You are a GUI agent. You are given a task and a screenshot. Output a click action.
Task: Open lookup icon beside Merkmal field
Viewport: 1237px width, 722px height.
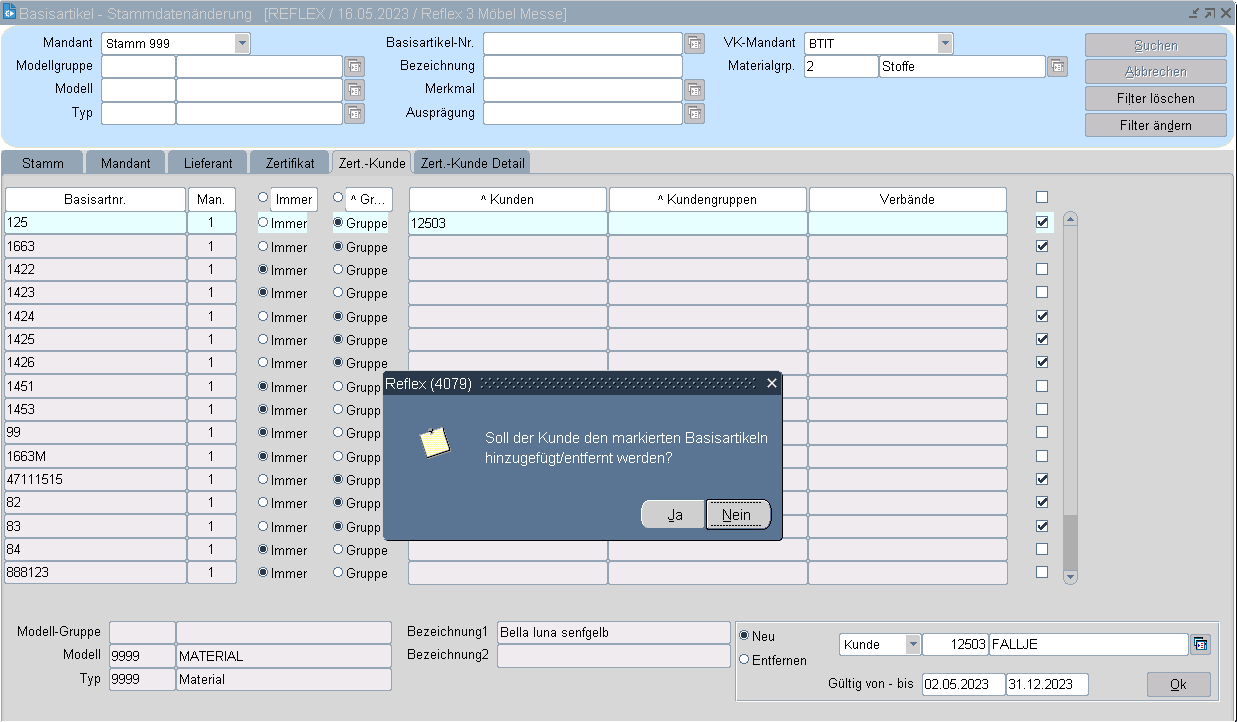(695, 90)
